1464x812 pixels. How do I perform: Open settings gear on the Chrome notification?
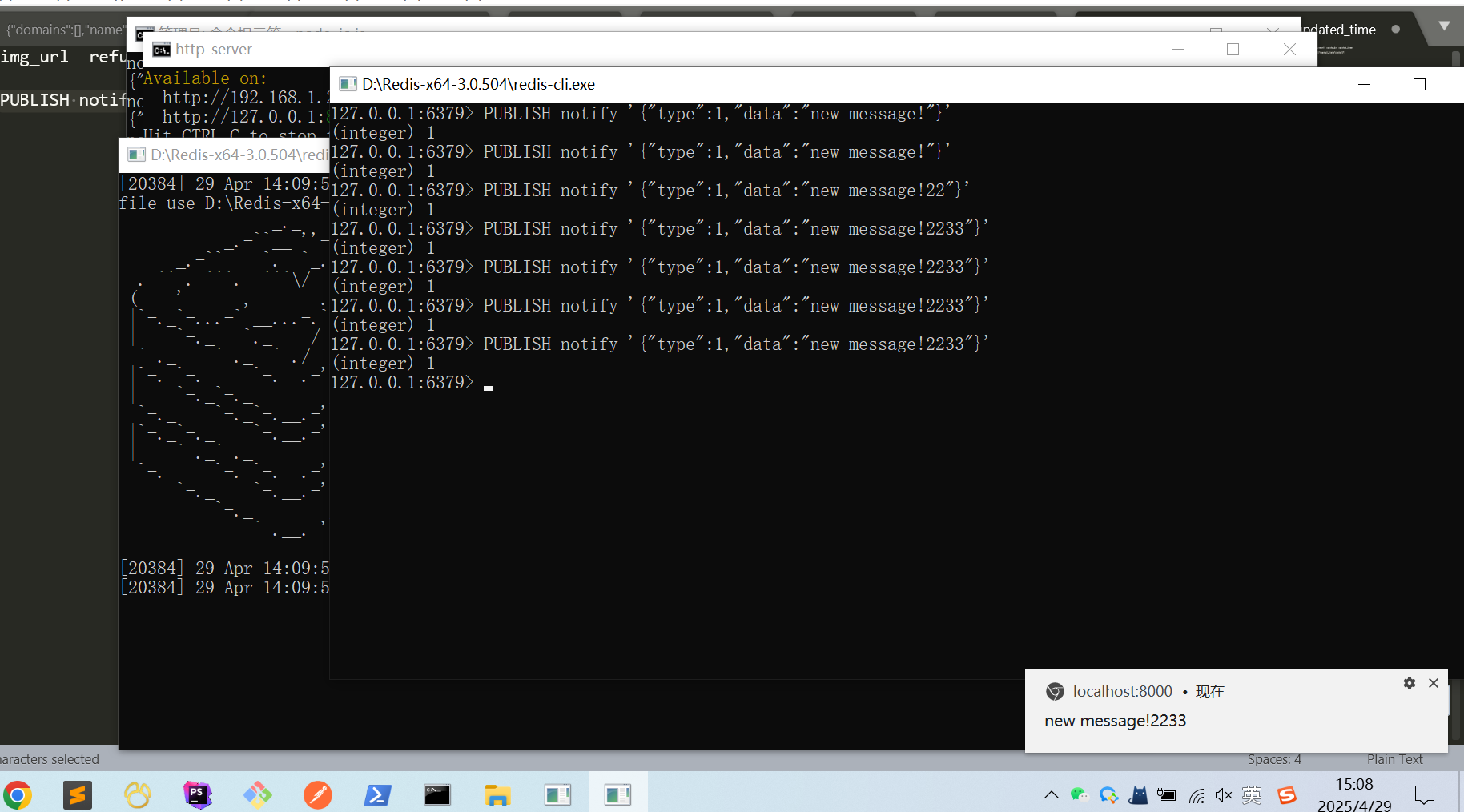tap(1410, 683)
